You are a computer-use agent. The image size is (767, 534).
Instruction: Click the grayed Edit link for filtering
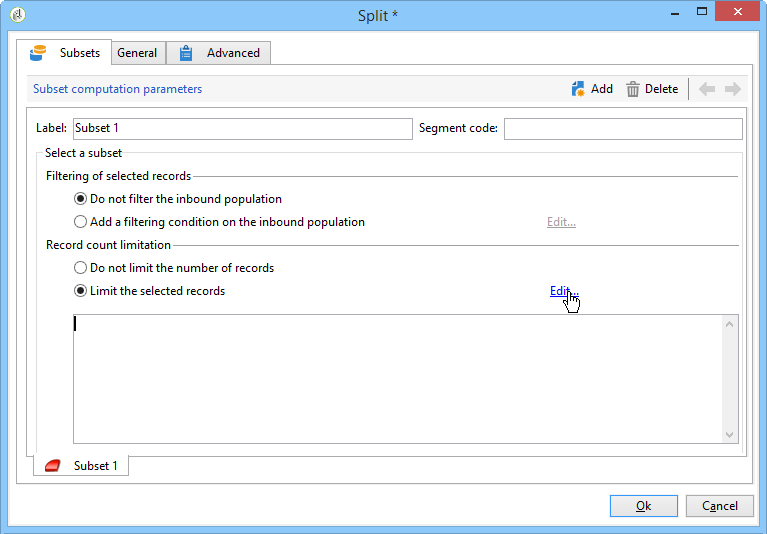[x=561, y=222]
